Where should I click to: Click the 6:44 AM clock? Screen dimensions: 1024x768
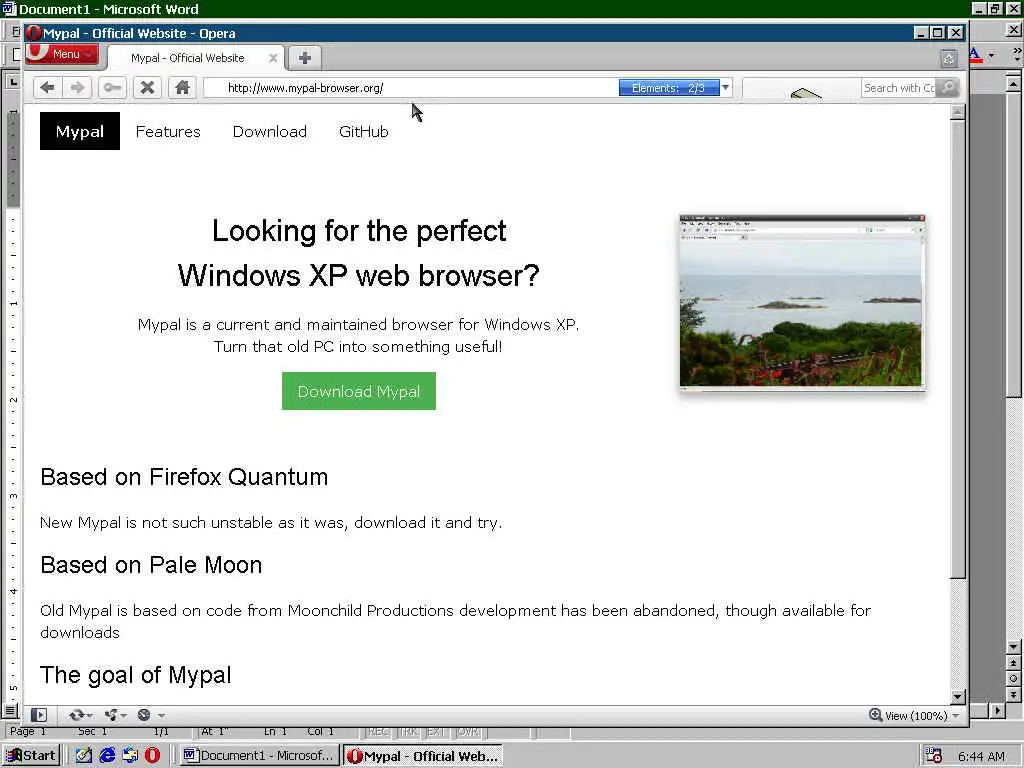(x=981, y=756)
